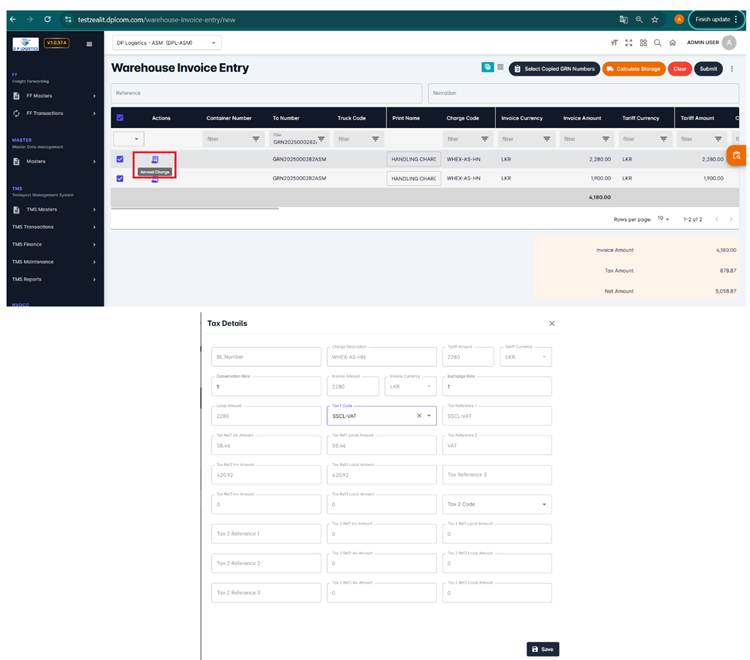Expand TMS Finance sidebar menu
The height and width of the screenshot is (660, 750).
pyautogui.click(x=54, y=244)
